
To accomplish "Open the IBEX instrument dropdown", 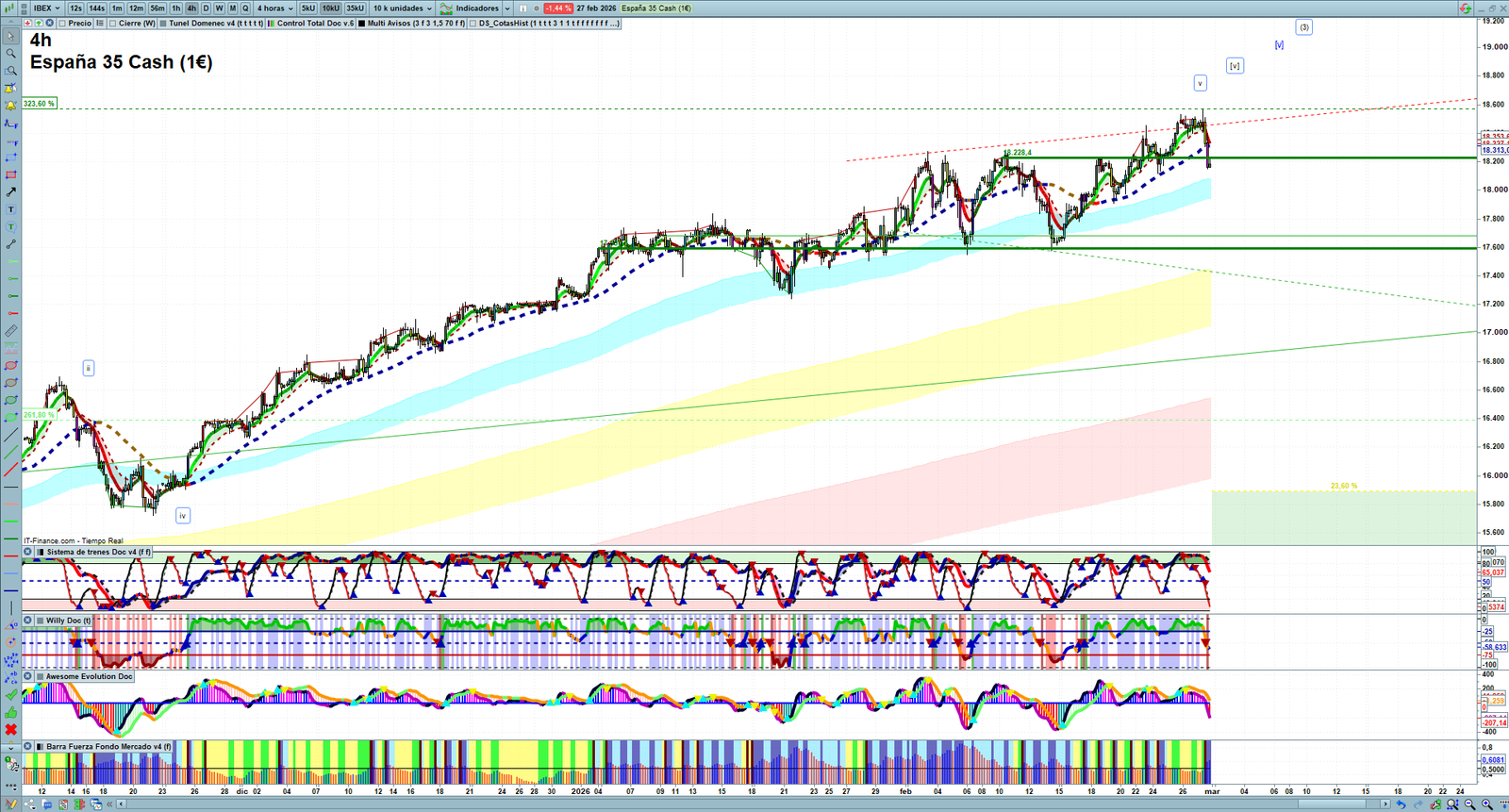I will 46,8.
